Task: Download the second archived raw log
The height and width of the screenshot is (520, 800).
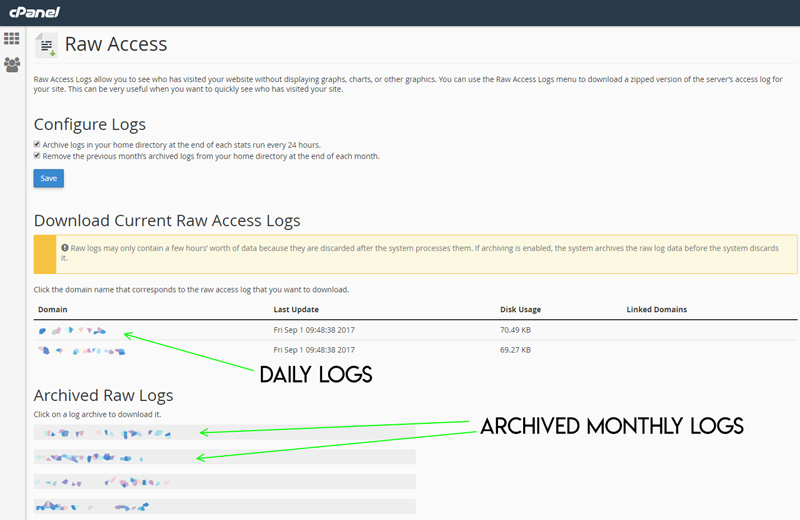Action: tap(90, 457)
